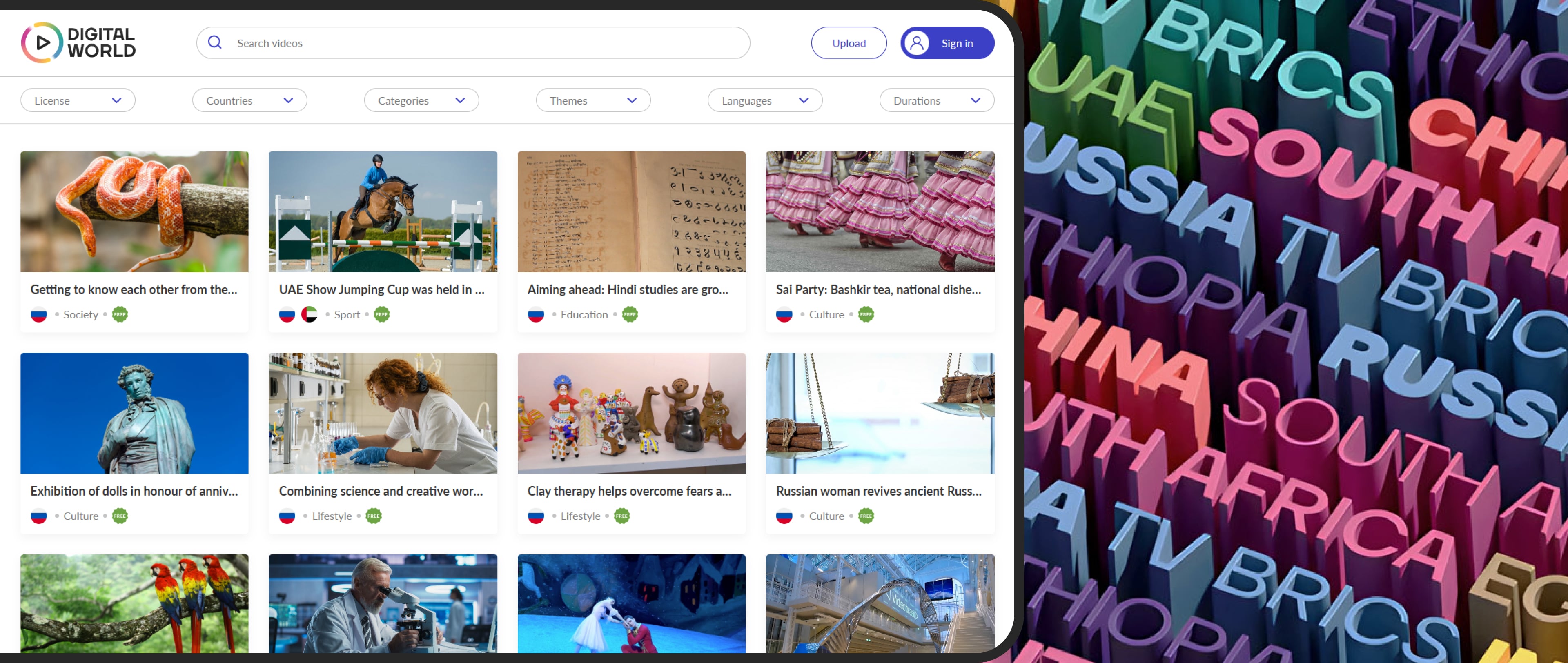
Task: Click the Upload button
Action: click(849, 43)
